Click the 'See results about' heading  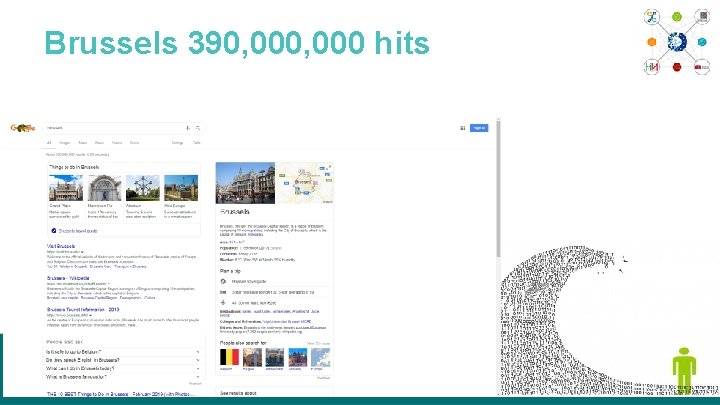(238, 394)
